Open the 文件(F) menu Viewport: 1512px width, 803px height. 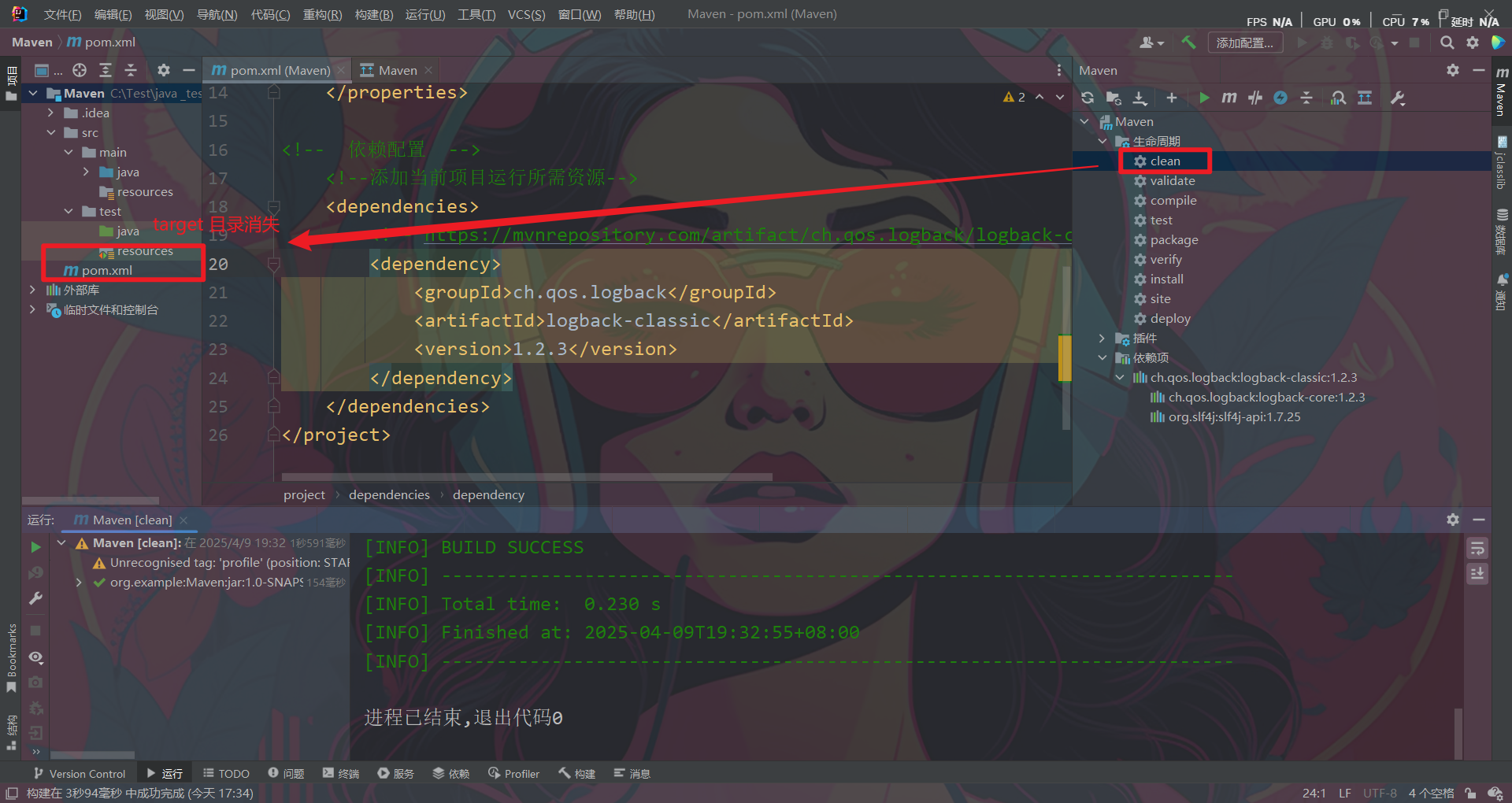point(62,14)
